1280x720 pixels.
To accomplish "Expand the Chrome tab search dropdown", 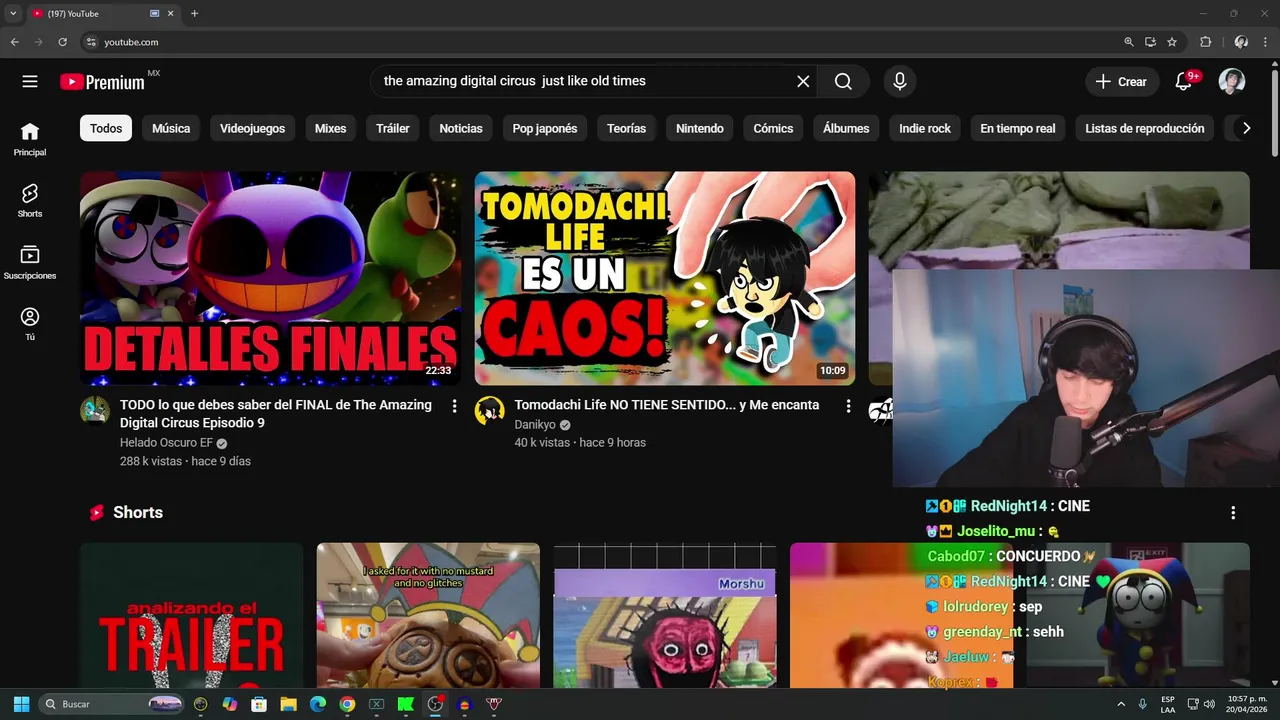I will coord(13,13).
